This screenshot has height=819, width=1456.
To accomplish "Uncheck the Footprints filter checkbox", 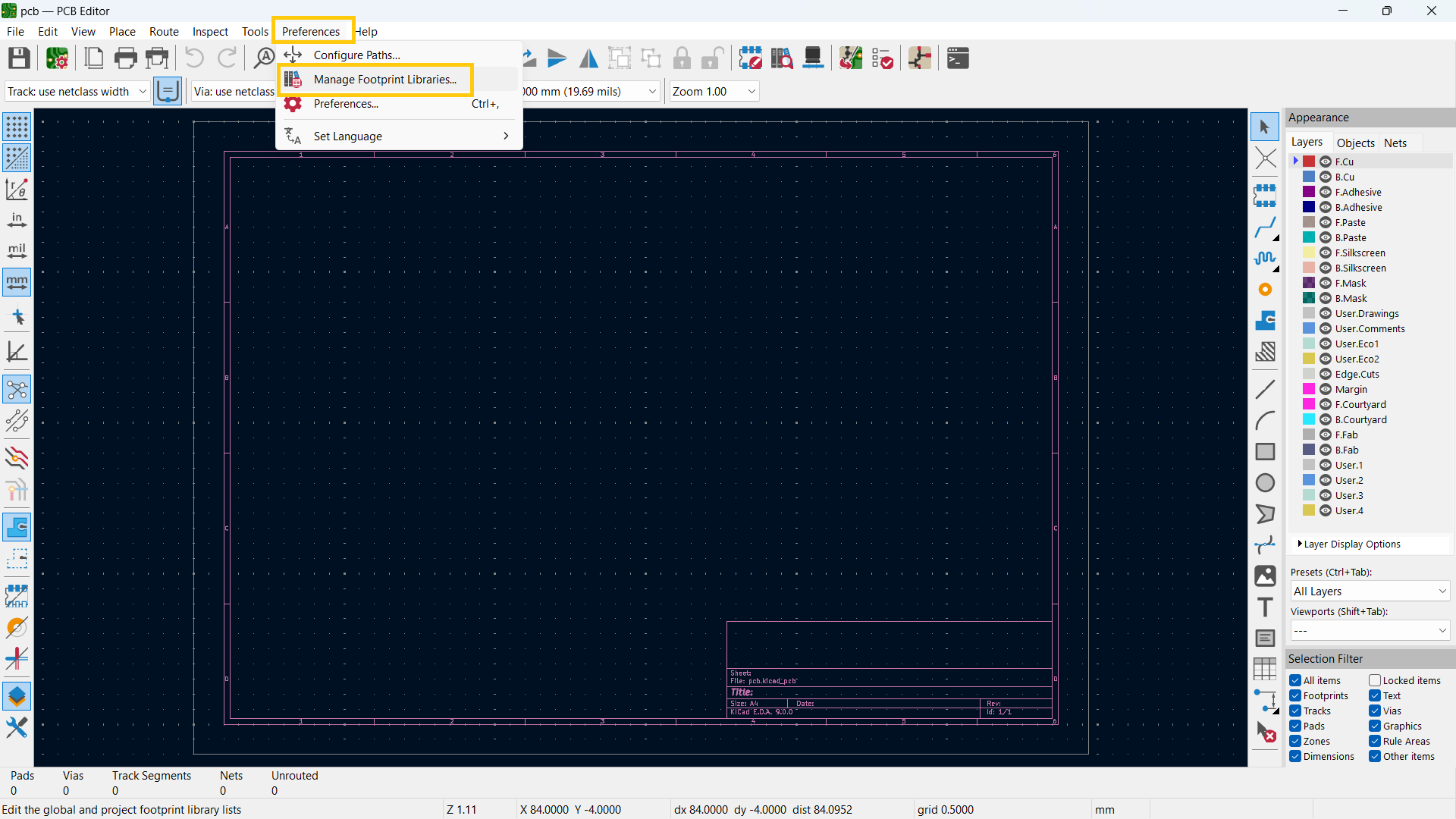I will point(1295,695).
